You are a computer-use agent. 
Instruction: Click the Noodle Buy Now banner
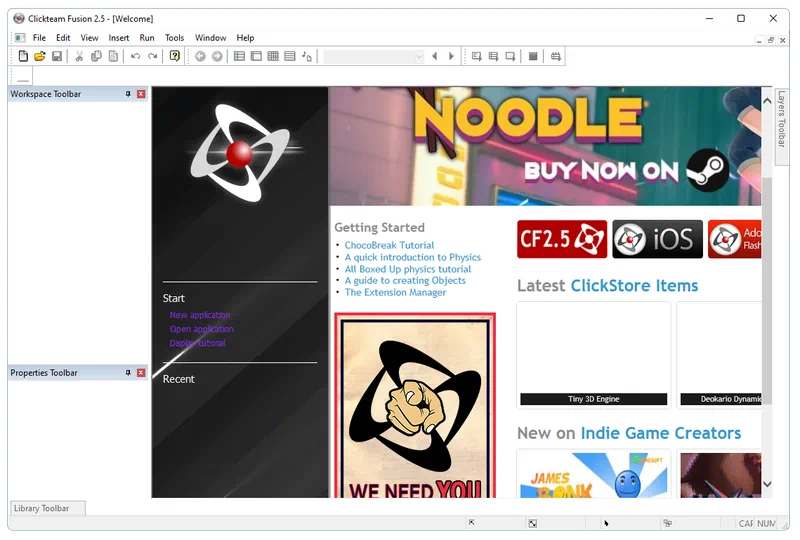pyautogui.click(x=545, y=146)
